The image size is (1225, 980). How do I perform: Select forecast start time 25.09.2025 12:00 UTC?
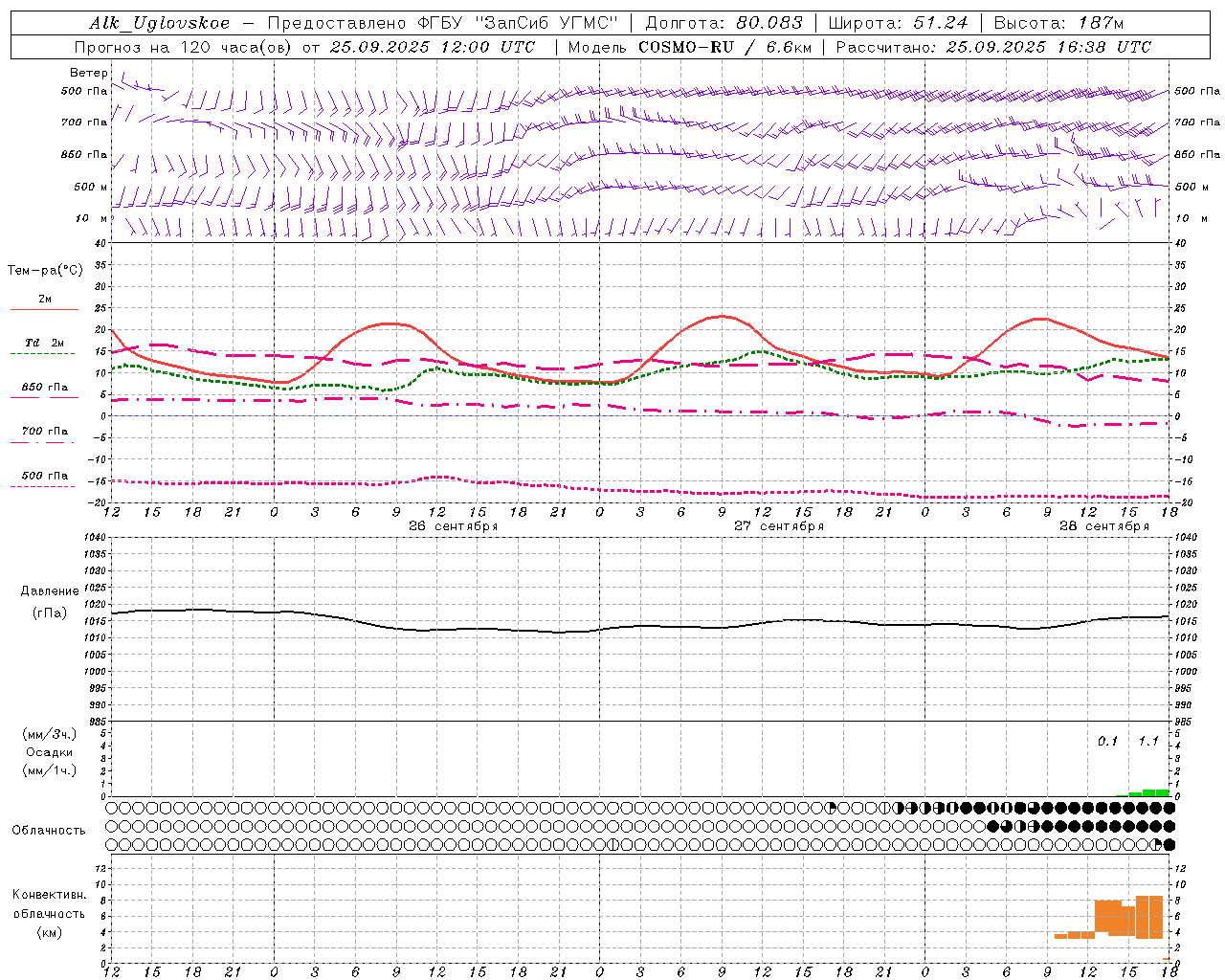coord(433,47)
